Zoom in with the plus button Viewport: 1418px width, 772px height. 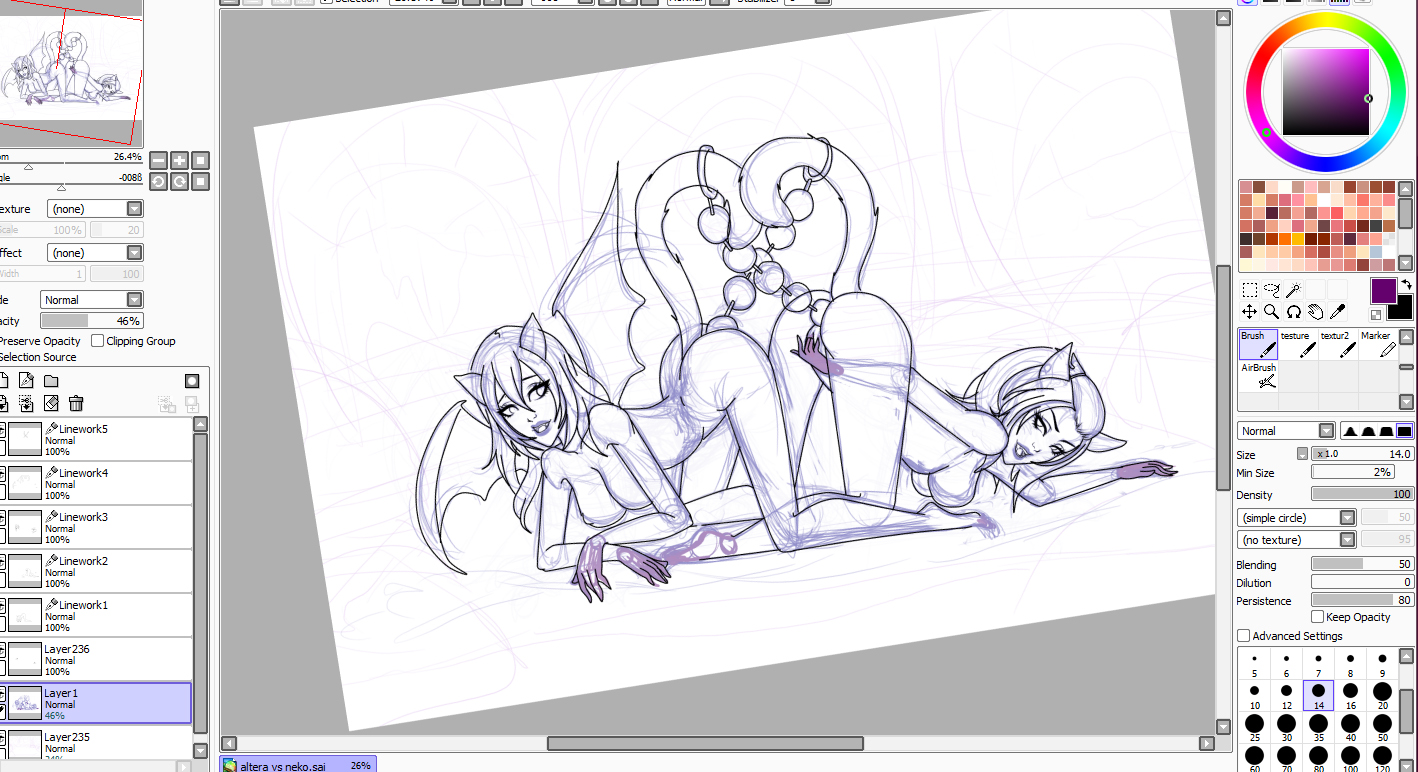[x=179, y=160]
